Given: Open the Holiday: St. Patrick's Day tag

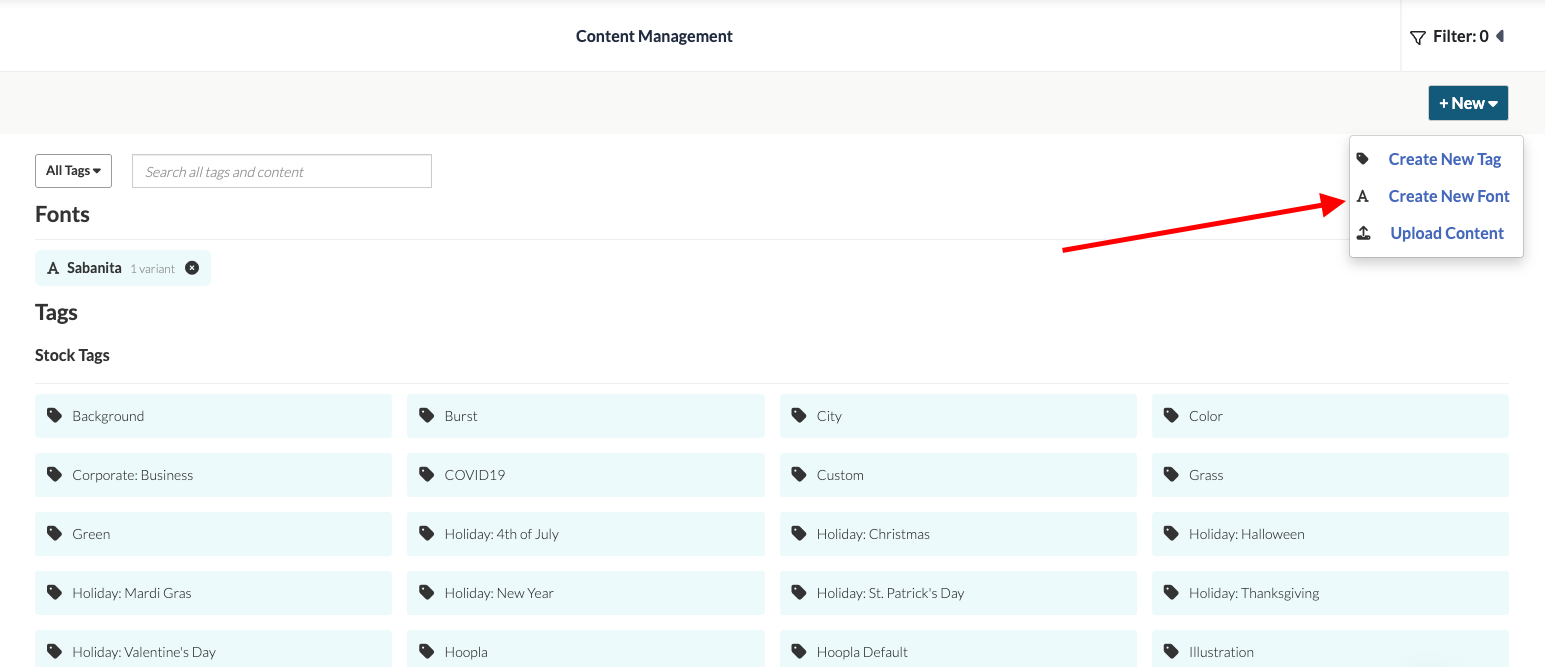Looking at the screenshot, I should click(x=958, y=593).
